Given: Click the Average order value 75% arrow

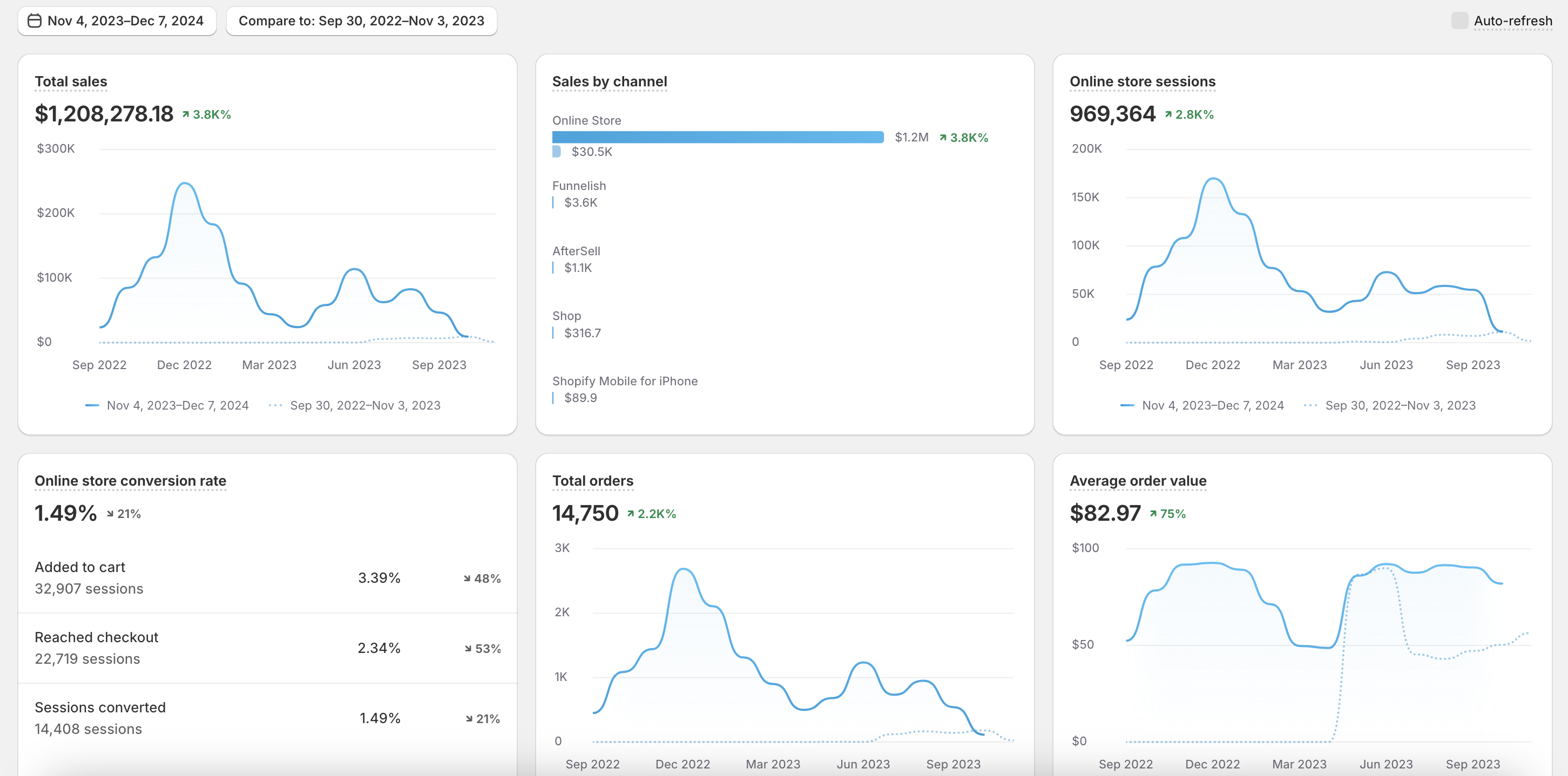Looking at the screenshot, I should [1153, 514].
